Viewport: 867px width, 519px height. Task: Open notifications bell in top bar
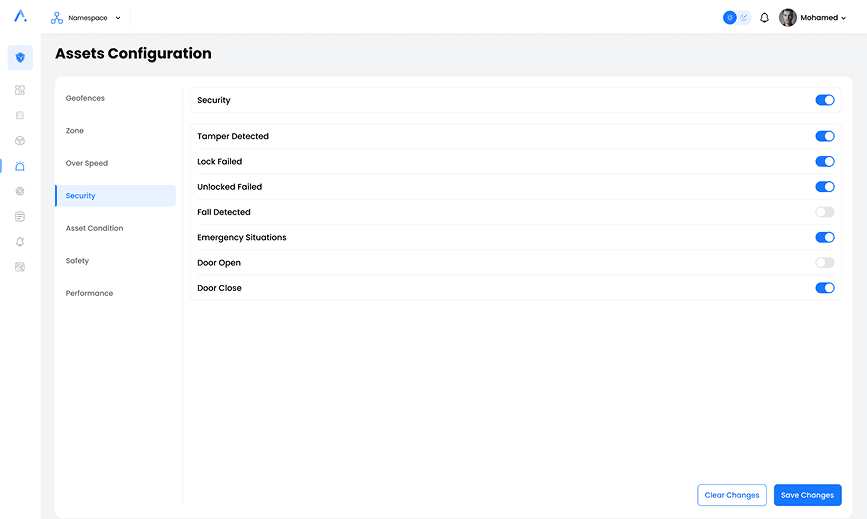[x=765, y=18]
